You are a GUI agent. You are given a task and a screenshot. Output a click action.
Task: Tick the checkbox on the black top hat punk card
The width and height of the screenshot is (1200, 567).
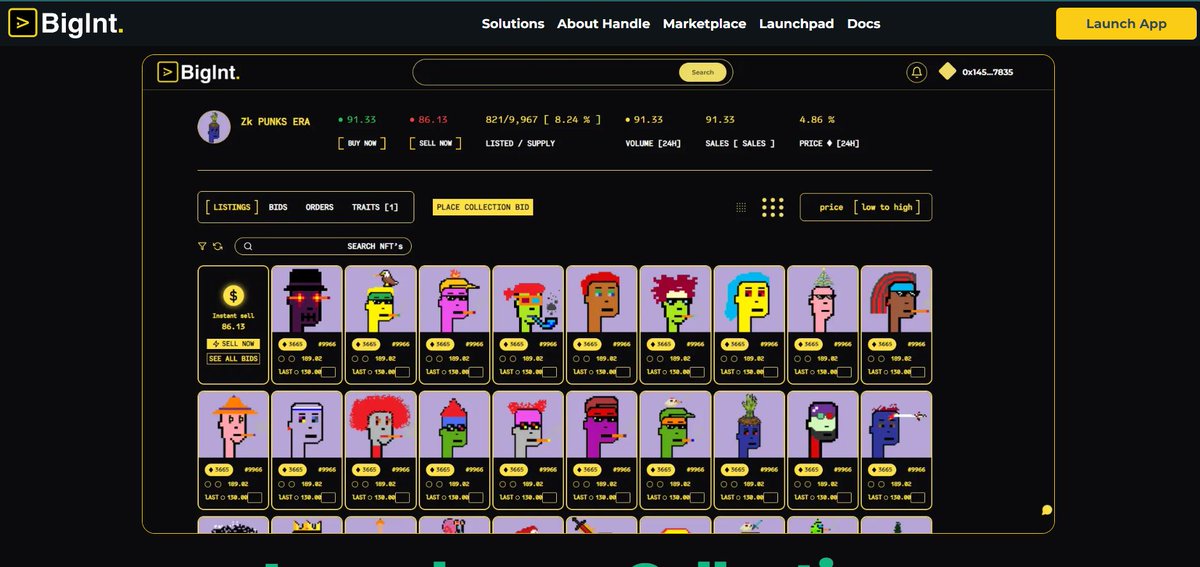point(328,371)
